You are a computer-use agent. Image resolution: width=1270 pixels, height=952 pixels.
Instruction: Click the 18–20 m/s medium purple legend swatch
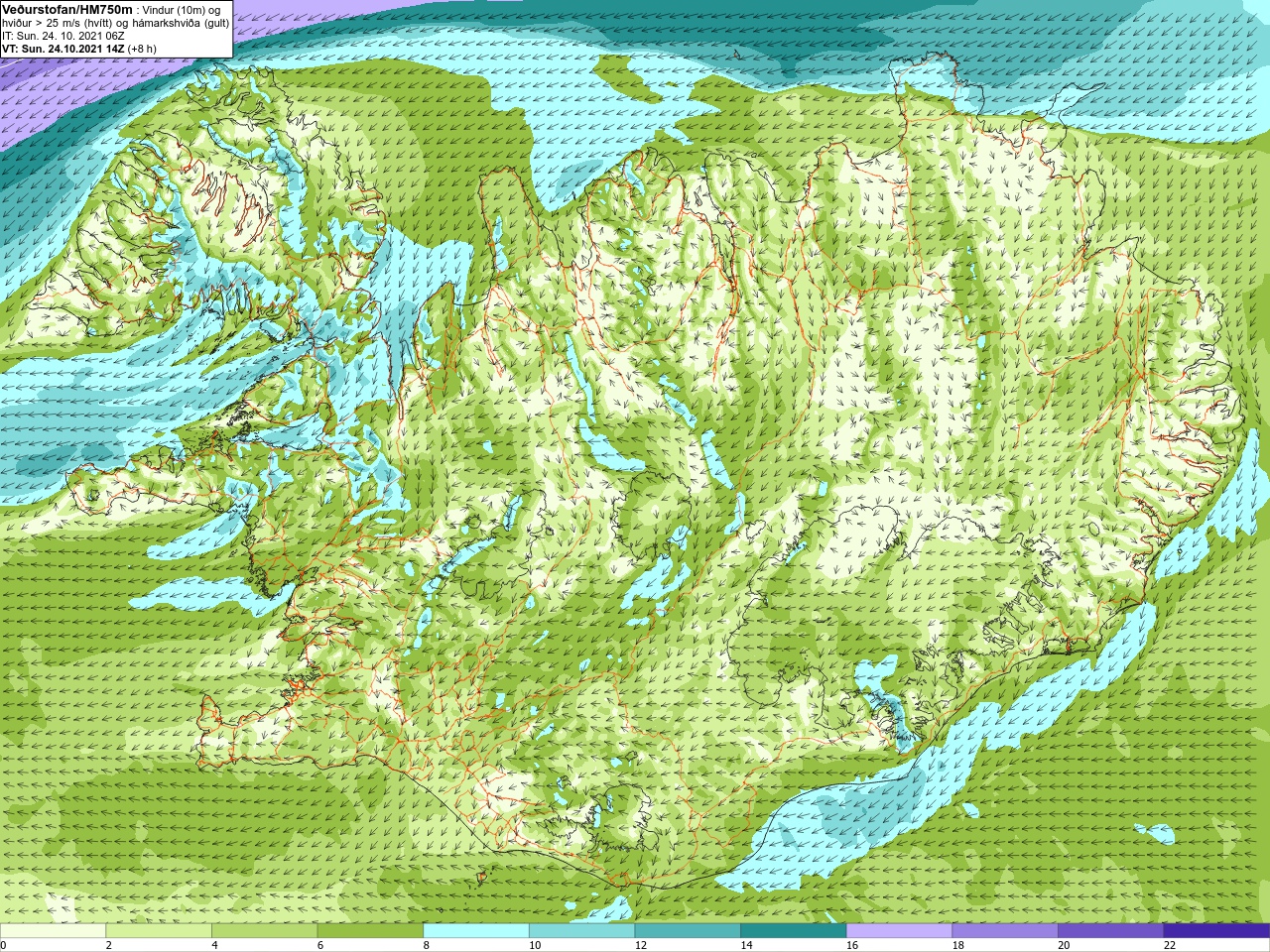[x=1005, y=931]
